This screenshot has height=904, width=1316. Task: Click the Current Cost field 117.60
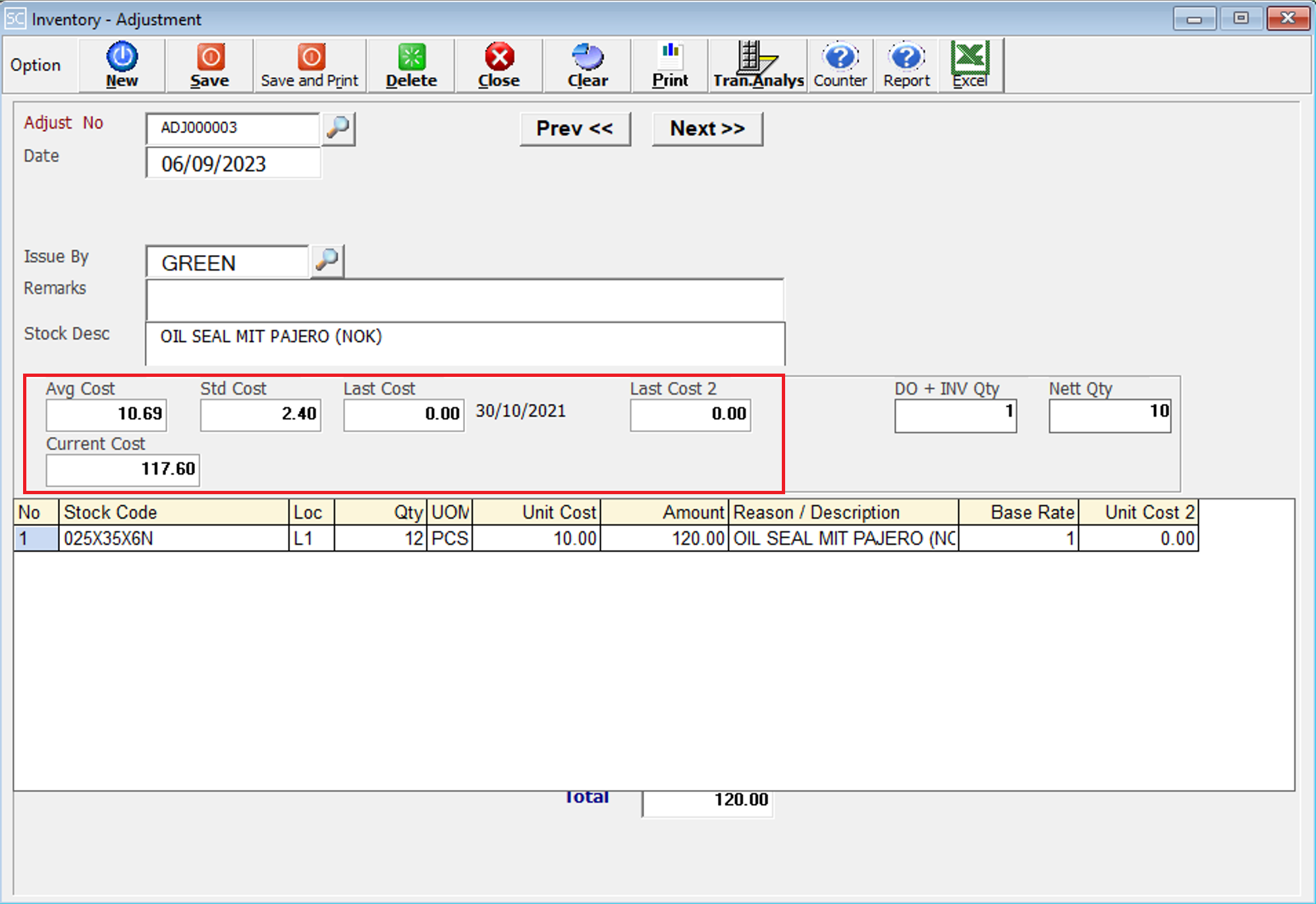pos(123,470)
